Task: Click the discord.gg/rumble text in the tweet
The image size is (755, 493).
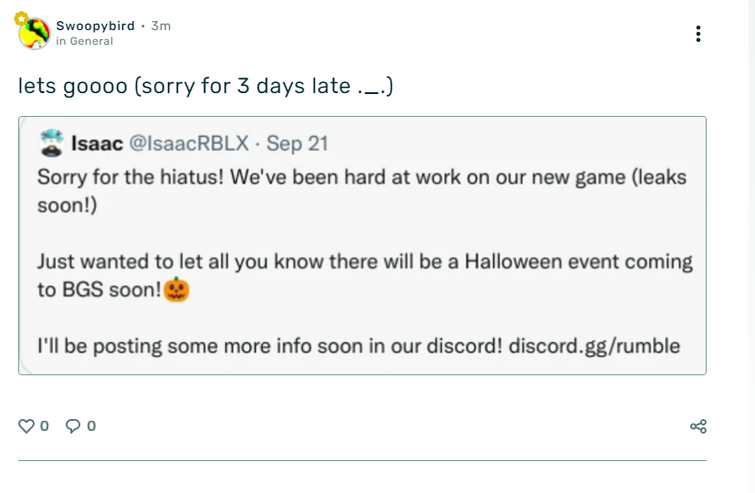Action: [594, 346]
